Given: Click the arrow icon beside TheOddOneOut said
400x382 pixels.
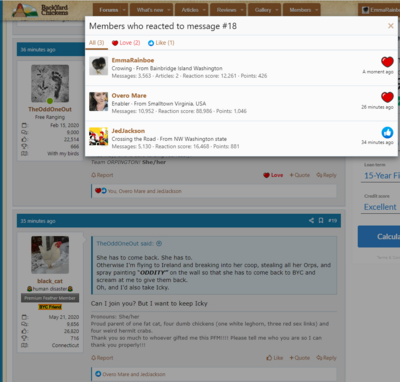Looking at the screenshot, I should (x=159, y=243).
